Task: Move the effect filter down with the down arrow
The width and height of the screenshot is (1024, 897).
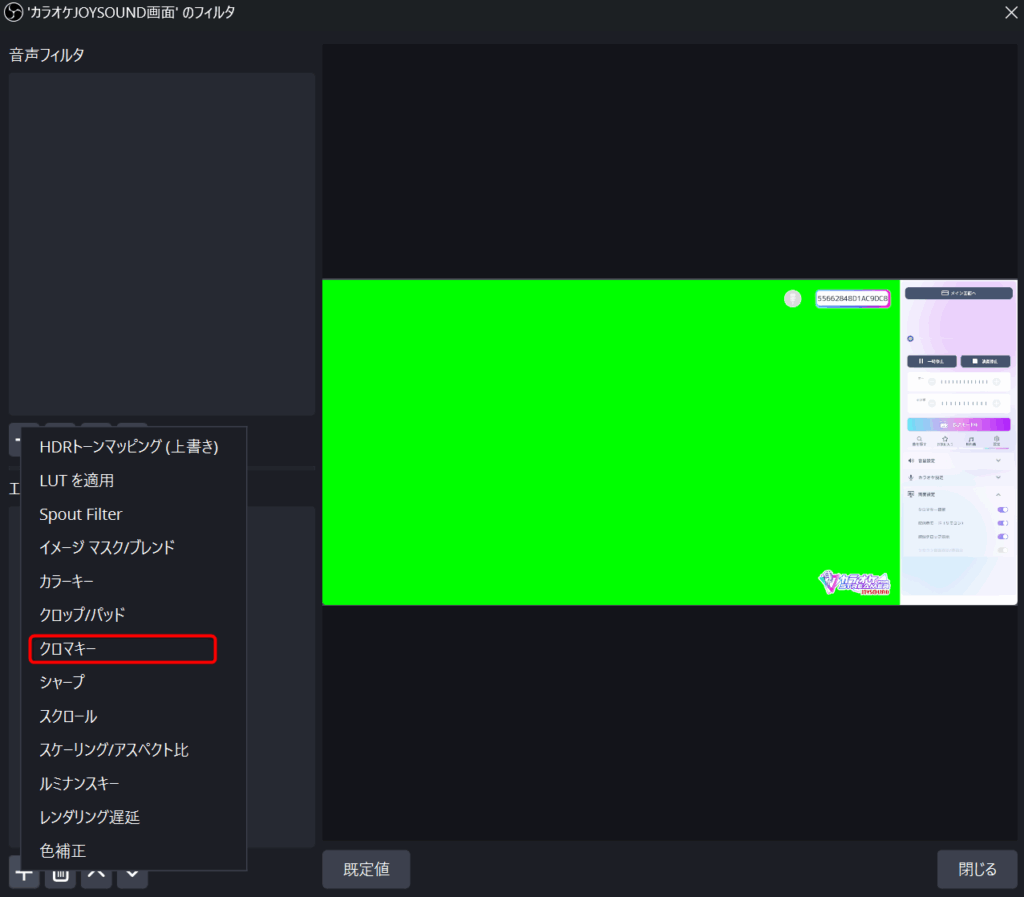Action: 132,873
